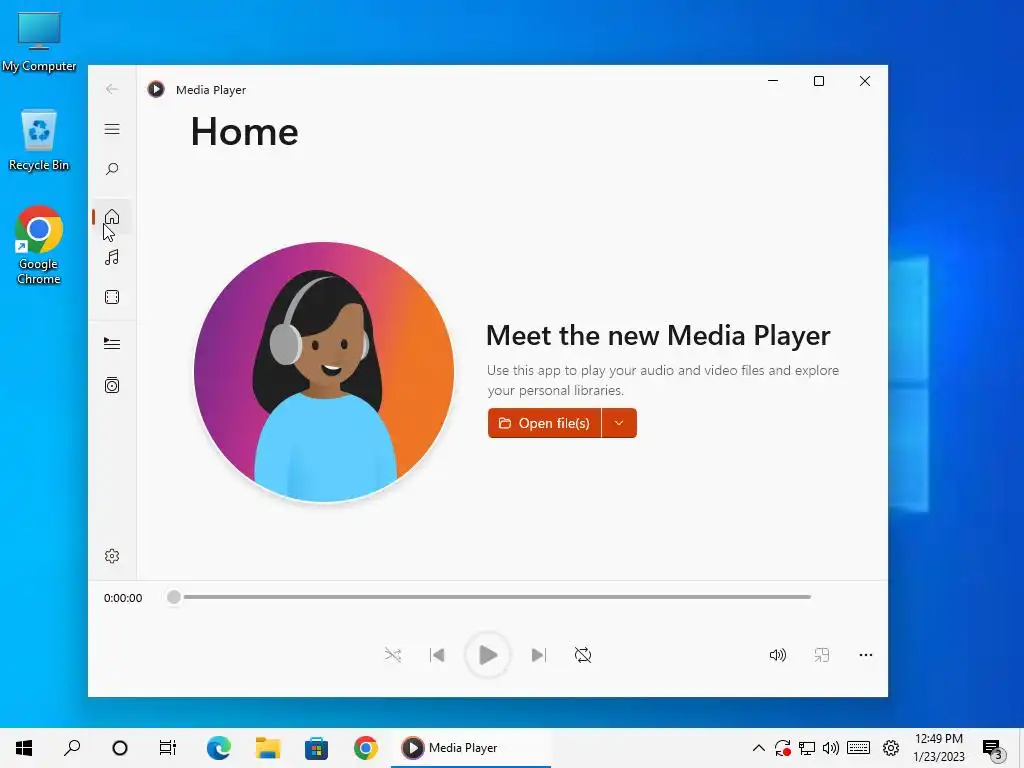Show hidden system tray icons

tap(758, 748)
